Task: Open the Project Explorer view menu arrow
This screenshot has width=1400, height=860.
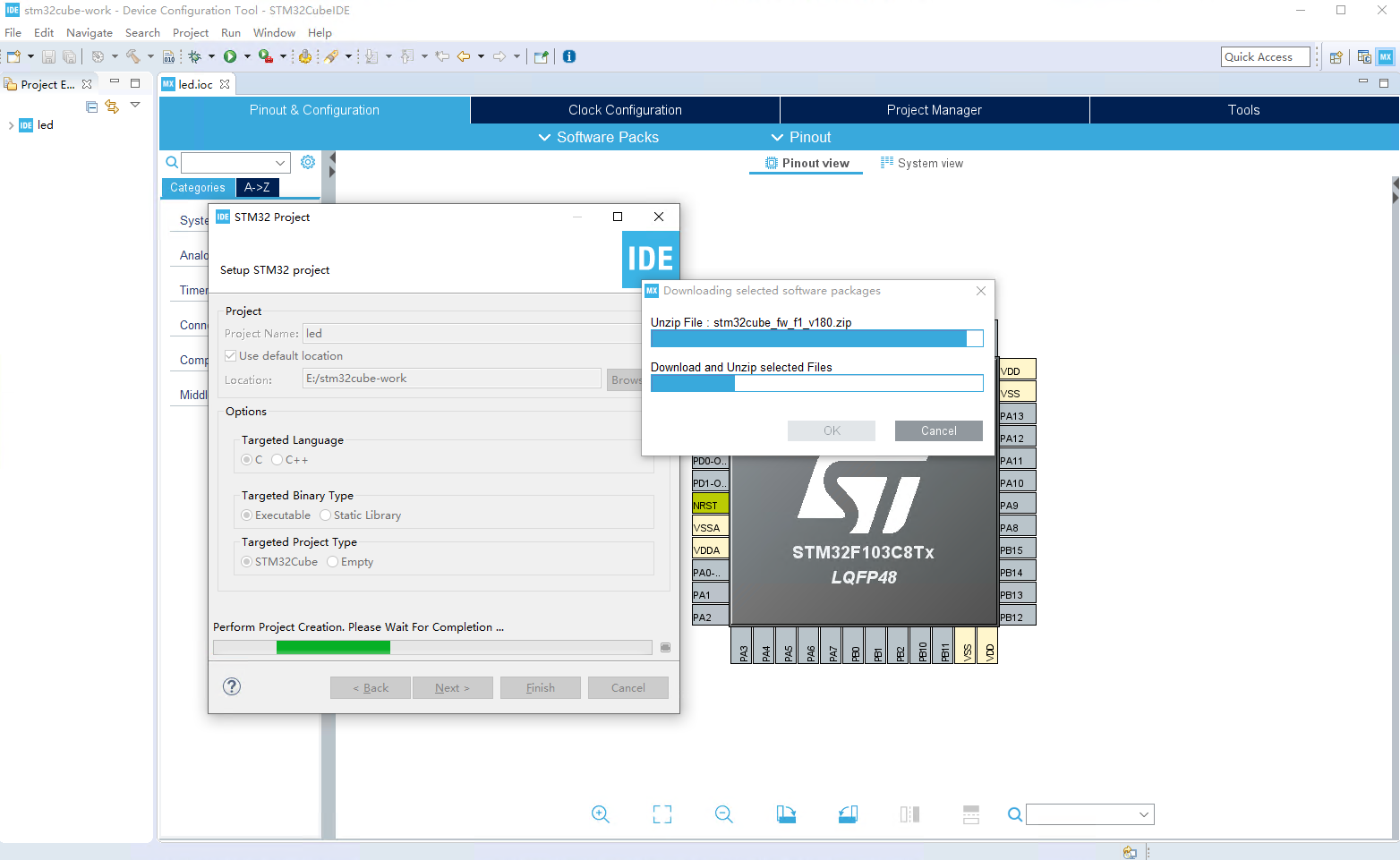Action: click(x=135, y=106)
